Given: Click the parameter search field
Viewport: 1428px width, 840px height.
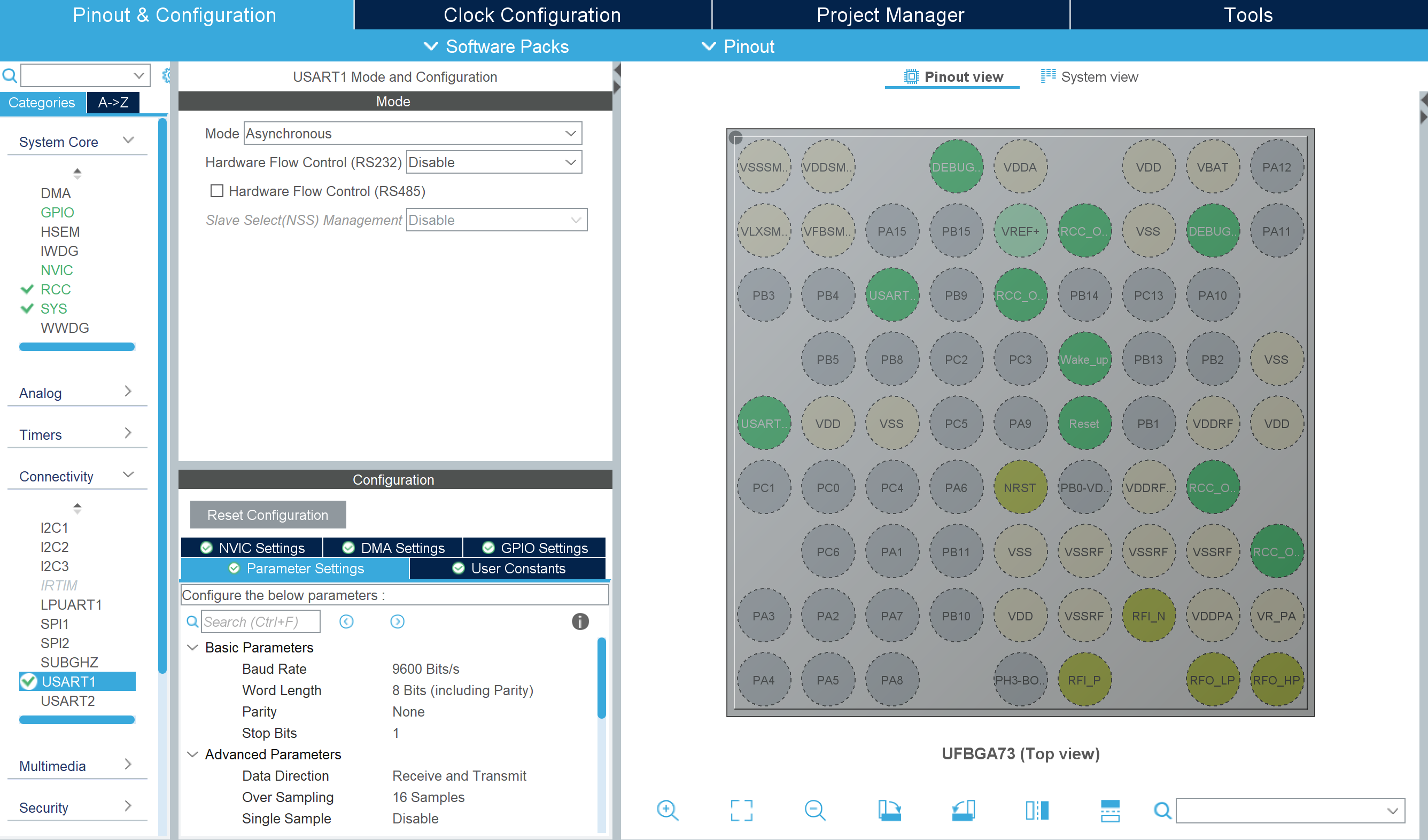Looking at the screenshot, I should coord(261,621).
